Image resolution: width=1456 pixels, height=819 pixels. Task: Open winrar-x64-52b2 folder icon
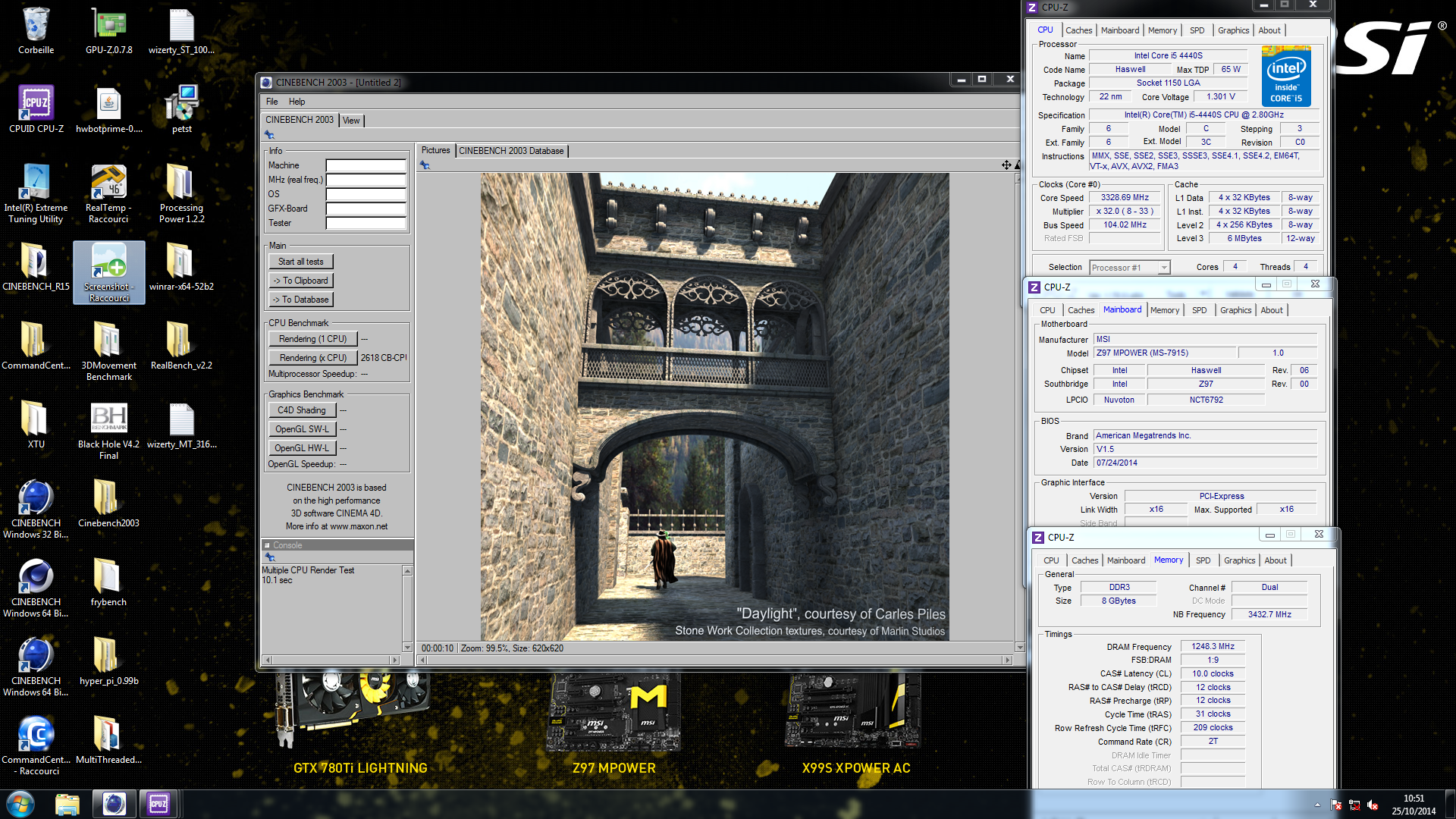tap(181, 267)
